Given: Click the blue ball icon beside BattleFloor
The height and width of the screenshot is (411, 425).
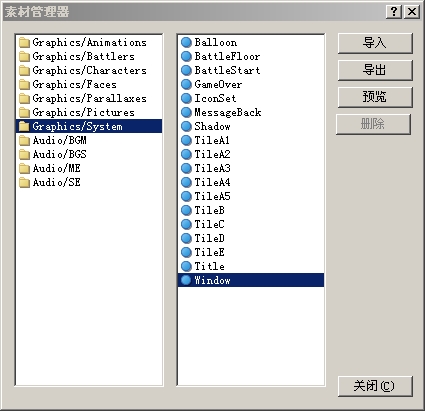Looking at the screenshot, I should tap(186, 57).
